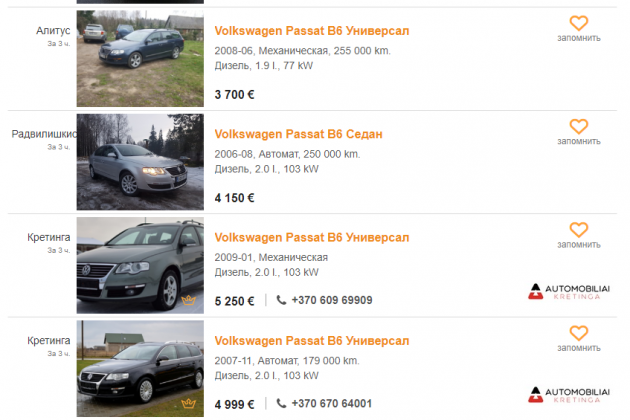View the black Passat wagon photo
This screenshot has width=630, height=420.
pyautogui.click(x=140, y=369)
